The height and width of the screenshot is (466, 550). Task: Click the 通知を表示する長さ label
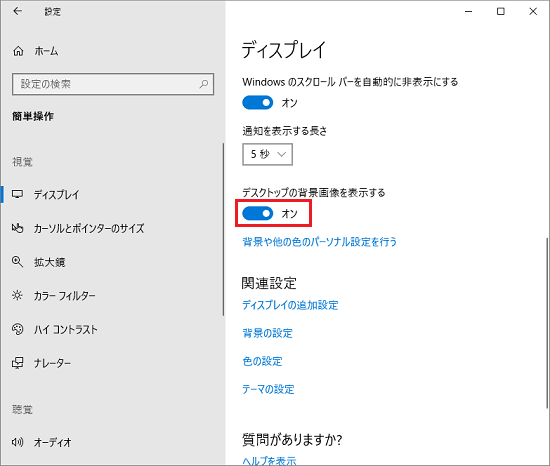click(x=284, y=131)
